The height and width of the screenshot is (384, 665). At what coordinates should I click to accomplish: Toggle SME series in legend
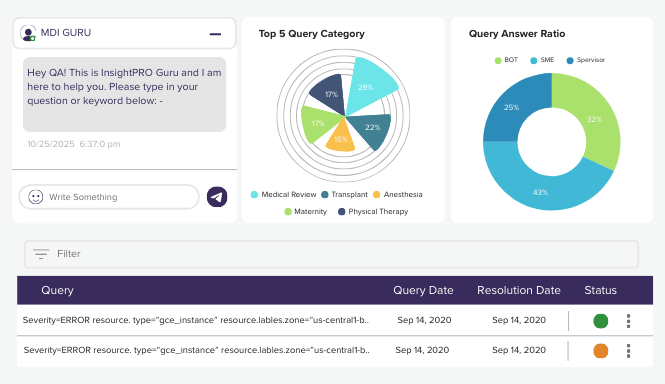542,60
